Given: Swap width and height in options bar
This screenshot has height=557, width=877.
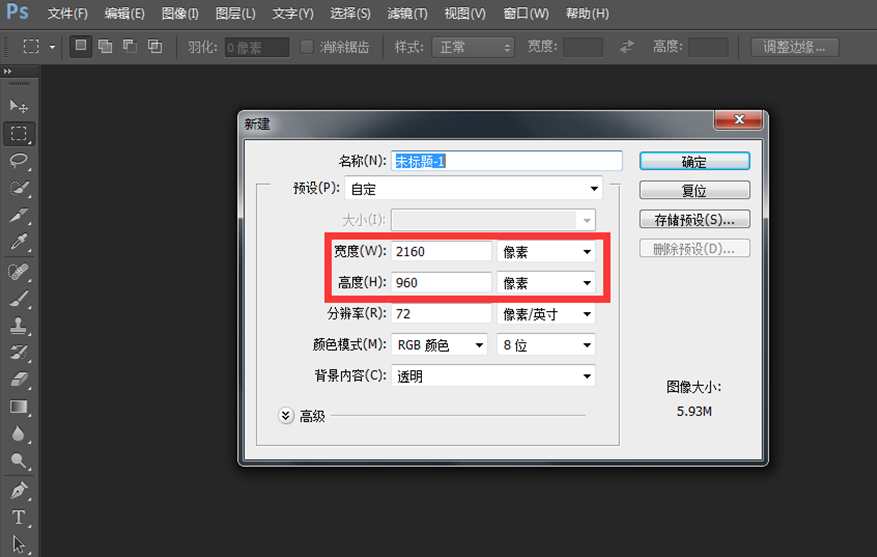Looking at the screenshot, I should pyautogui.click(x=627, y=46).
